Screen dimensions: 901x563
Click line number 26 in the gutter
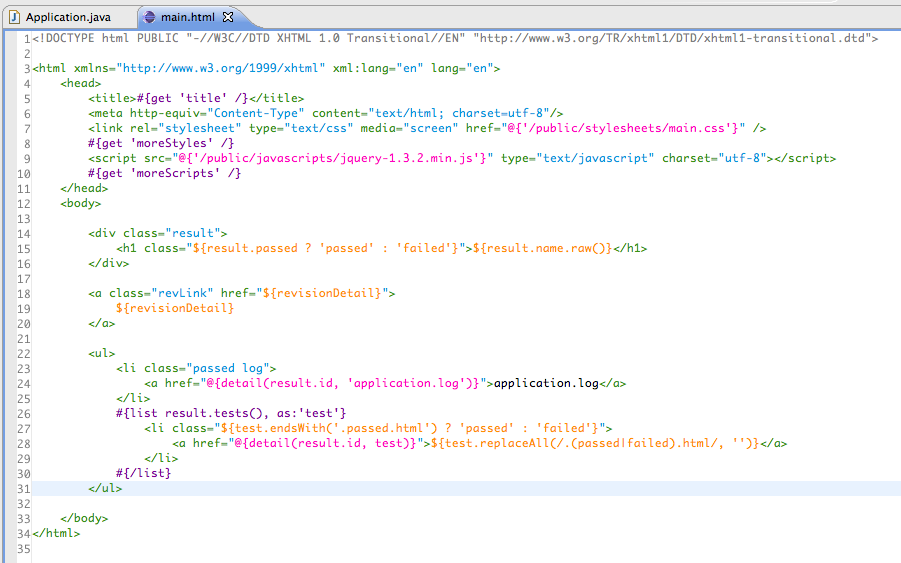[24, 413]
